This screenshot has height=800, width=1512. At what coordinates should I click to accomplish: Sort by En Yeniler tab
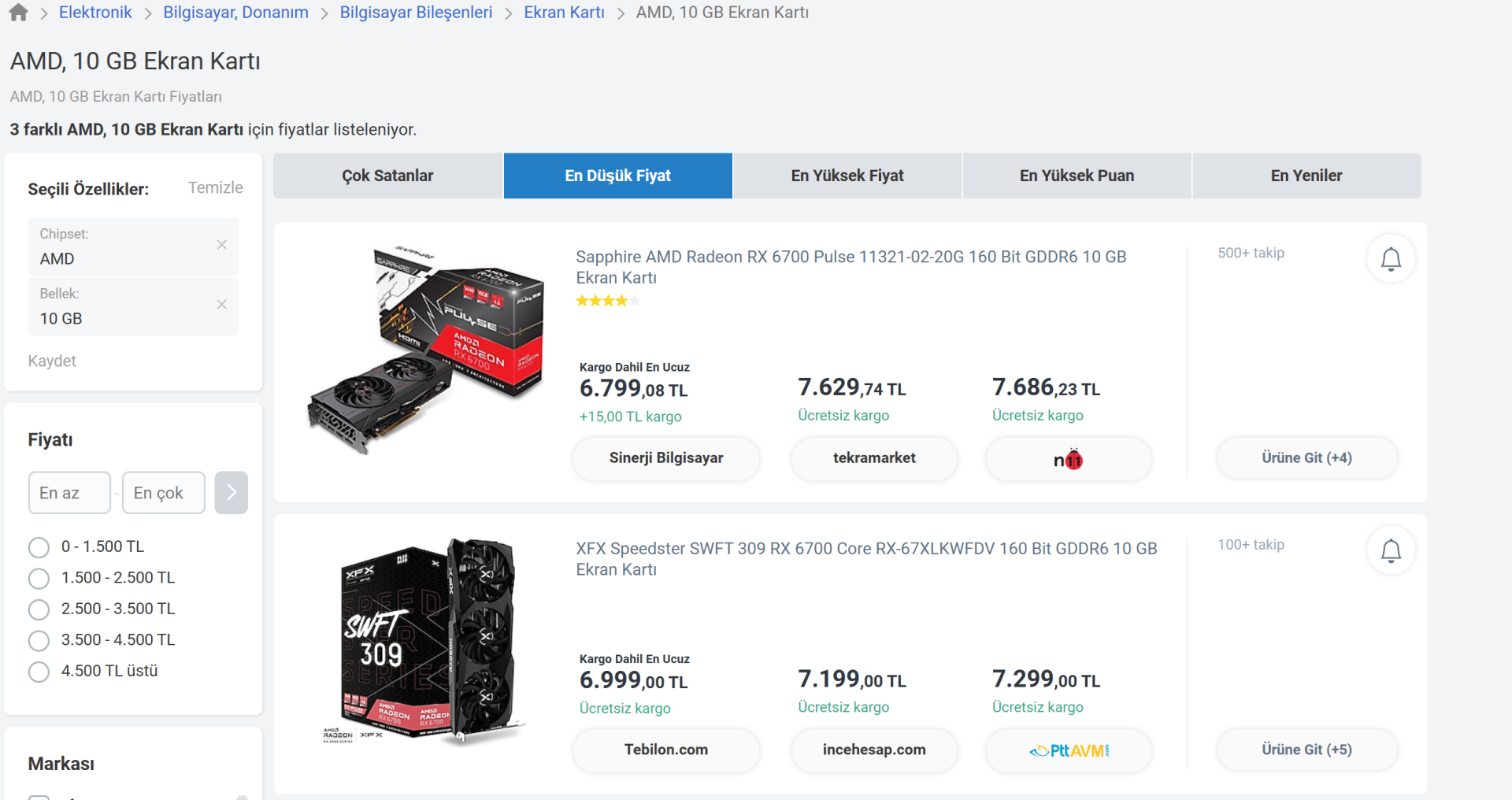coord(1306,176)
